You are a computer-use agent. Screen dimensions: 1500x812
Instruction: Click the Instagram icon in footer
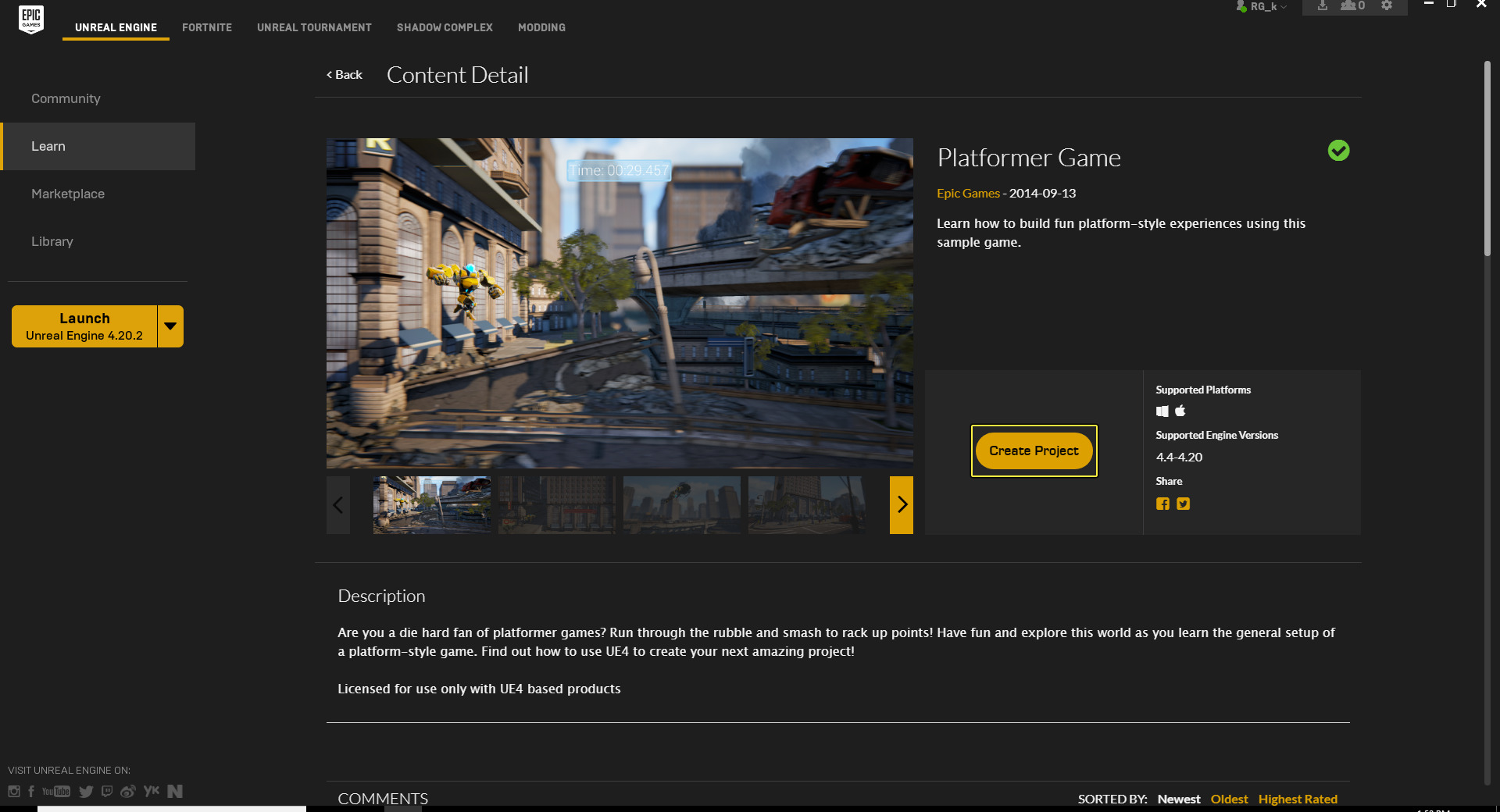(x=14, y=792)
